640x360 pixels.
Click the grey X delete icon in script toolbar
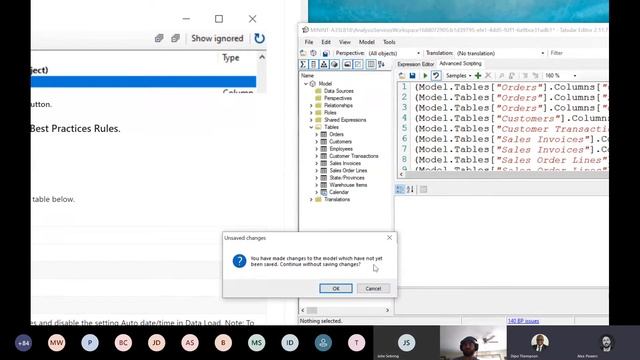point(488,76)
